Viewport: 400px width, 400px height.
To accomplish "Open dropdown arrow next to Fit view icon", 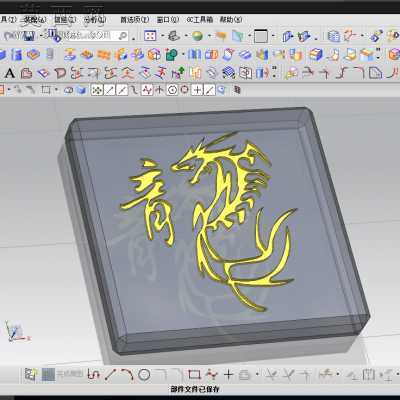I will click(162, 36).
